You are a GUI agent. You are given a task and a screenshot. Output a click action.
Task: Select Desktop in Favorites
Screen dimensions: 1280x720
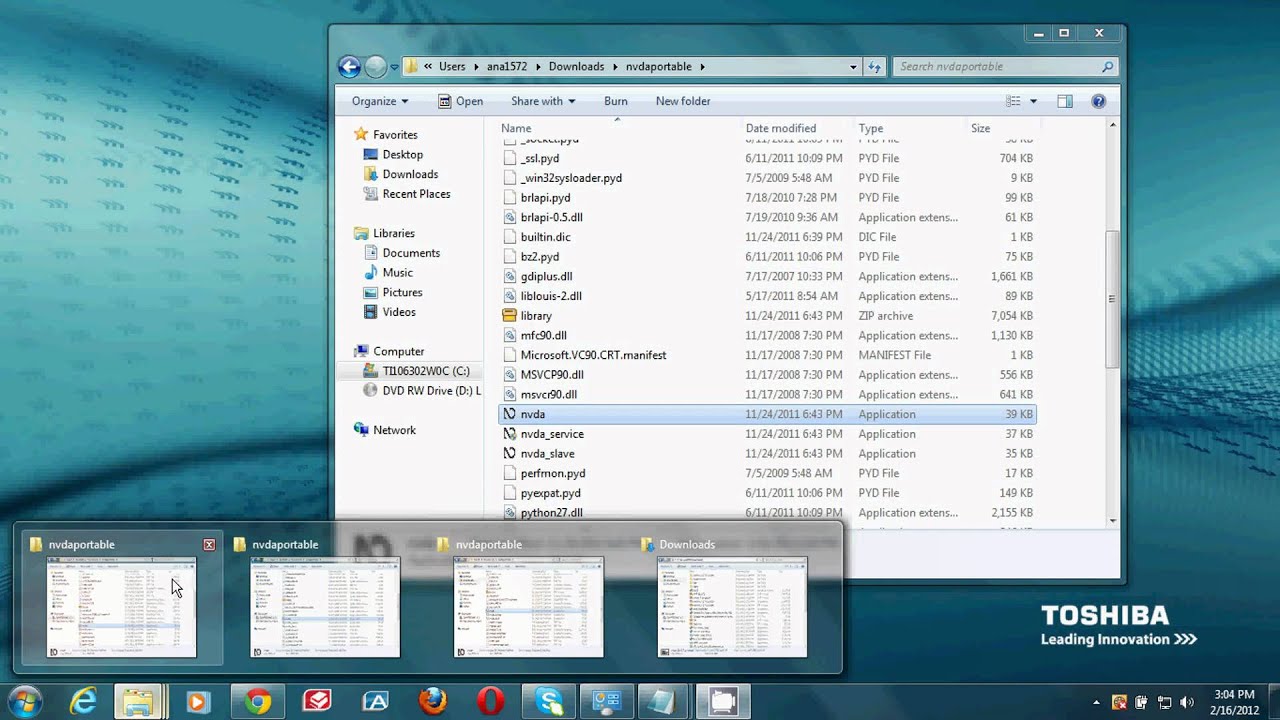(393, 155)
